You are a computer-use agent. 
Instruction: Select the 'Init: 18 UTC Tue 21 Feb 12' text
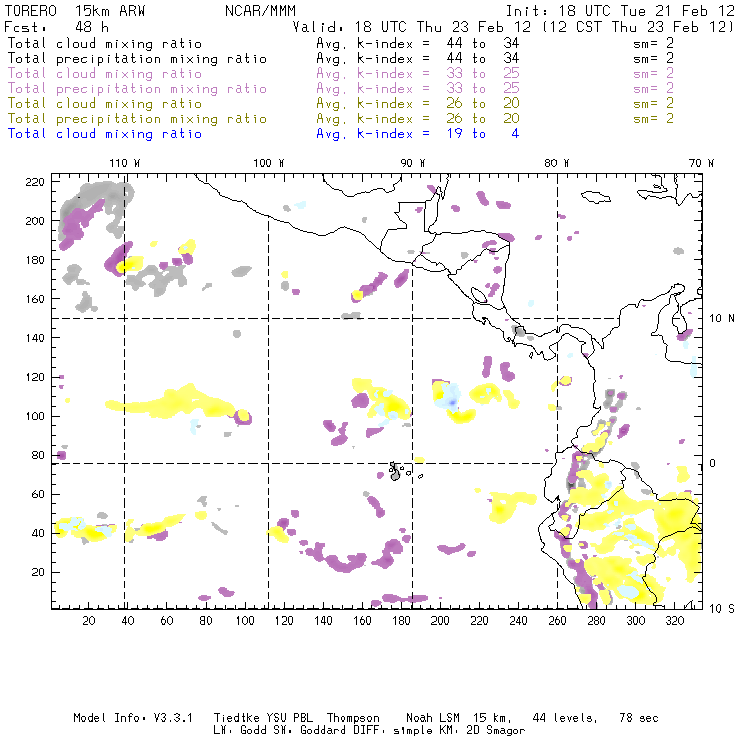(620, 11)
